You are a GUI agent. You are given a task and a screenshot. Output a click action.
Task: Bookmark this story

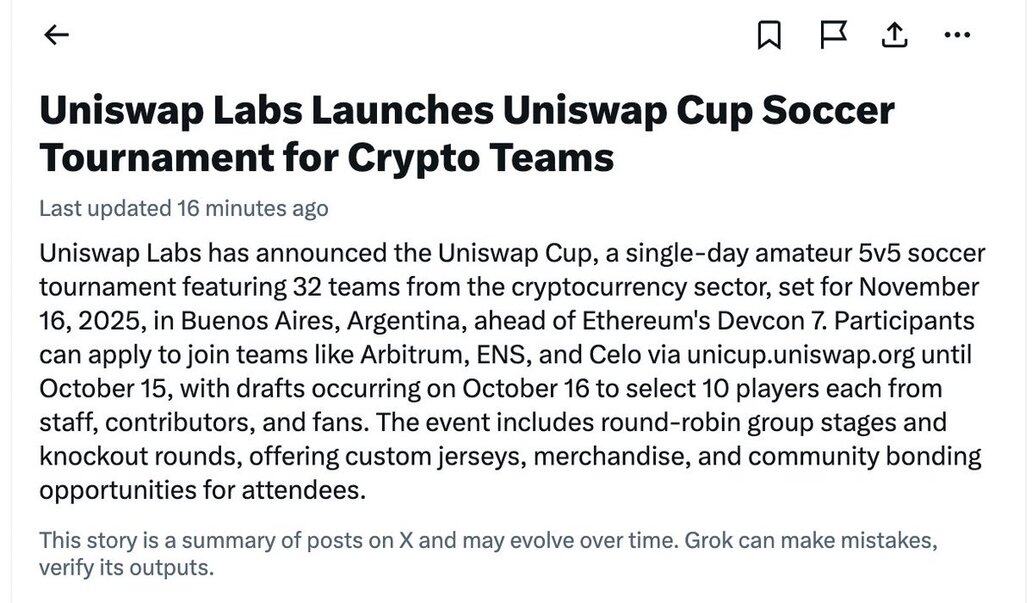pos(768,36)
